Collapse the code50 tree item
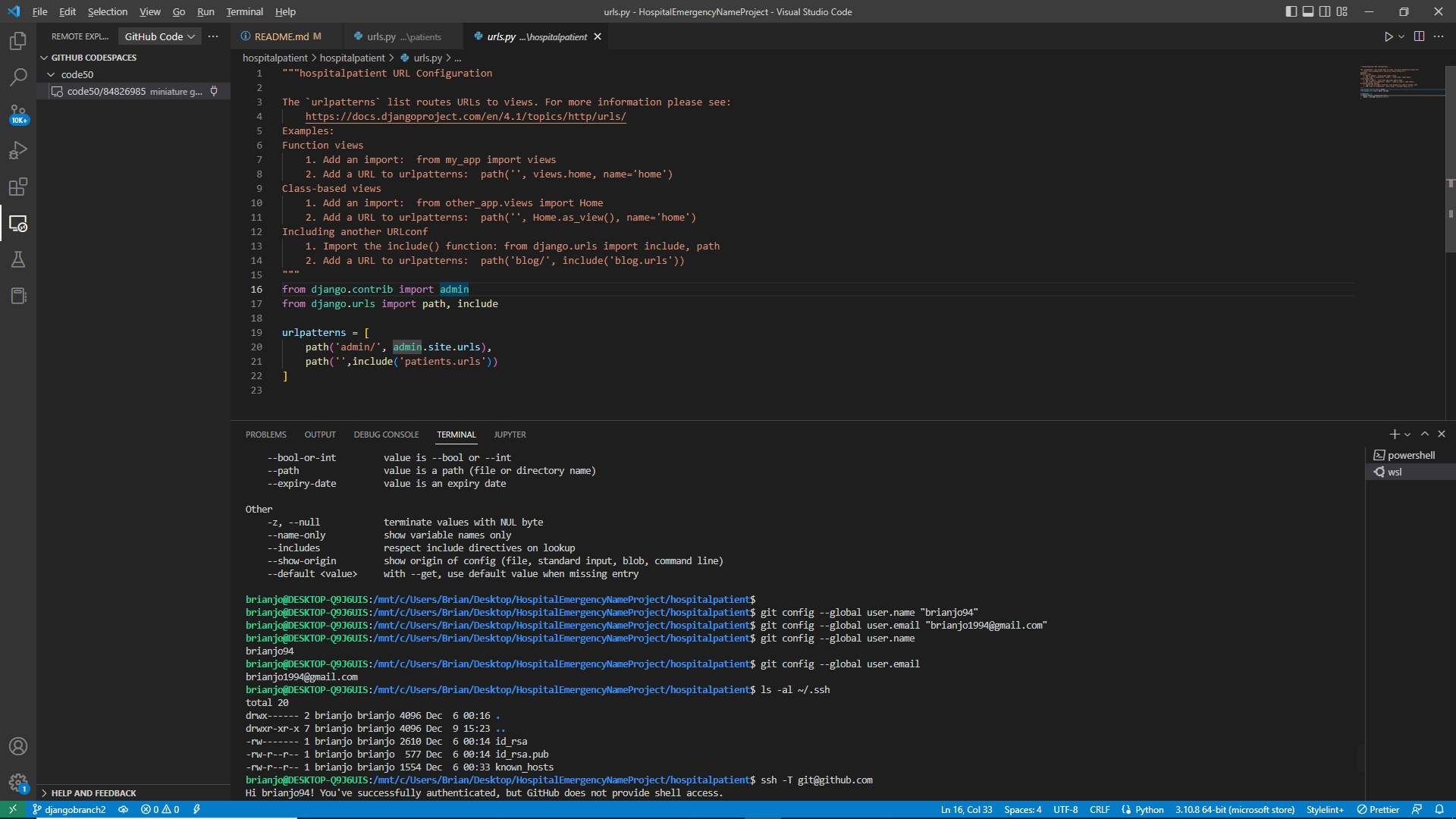The height and width of the screenshot is (819, 1456). tap(50, 74)
